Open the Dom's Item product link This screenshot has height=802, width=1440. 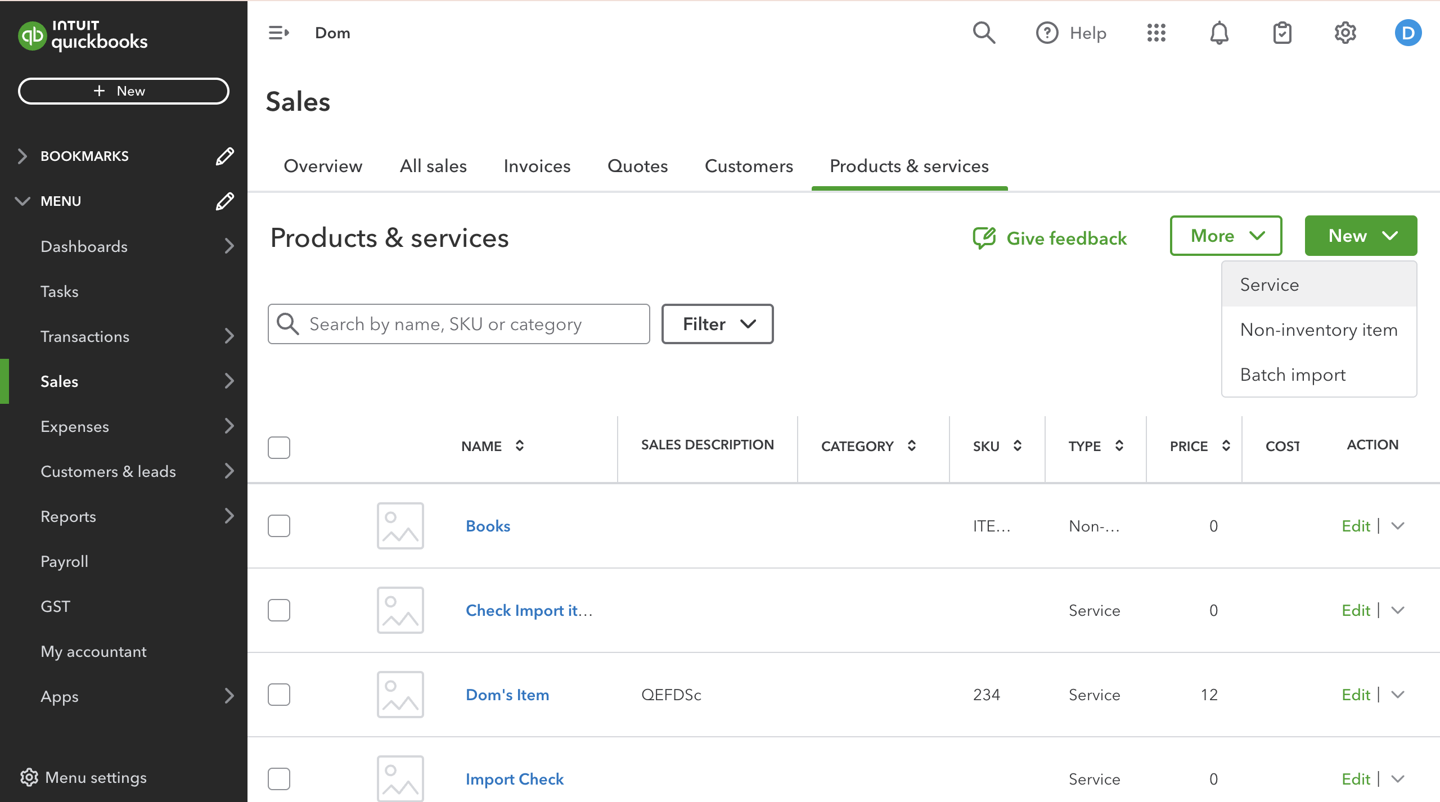click(507, 695)
